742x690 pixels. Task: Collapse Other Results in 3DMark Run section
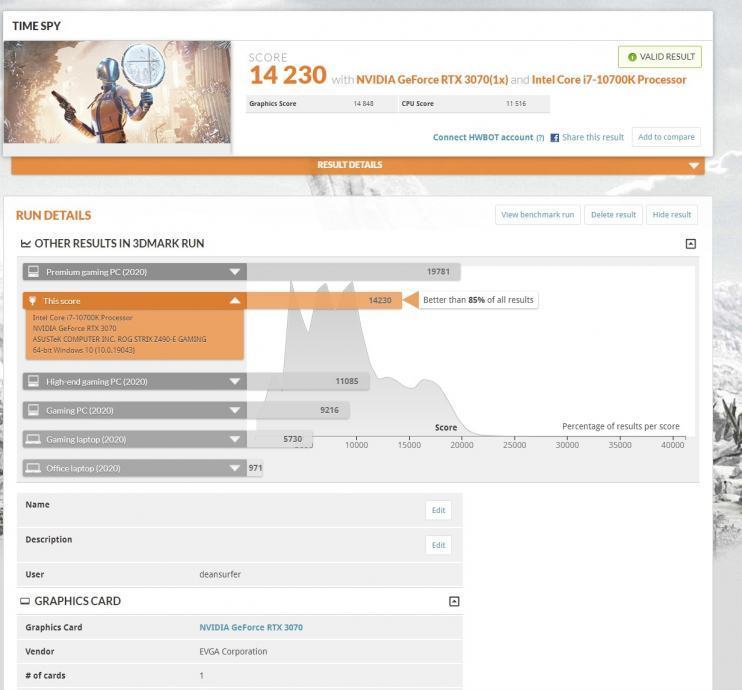pos(690,244)
